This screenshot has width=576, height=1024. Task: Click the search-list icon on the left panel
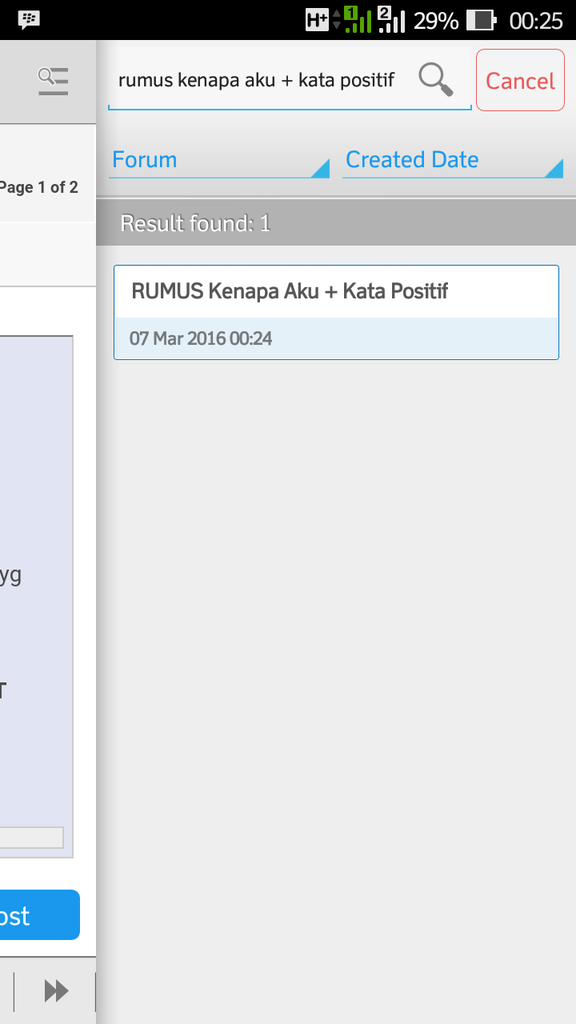[53, 82]
